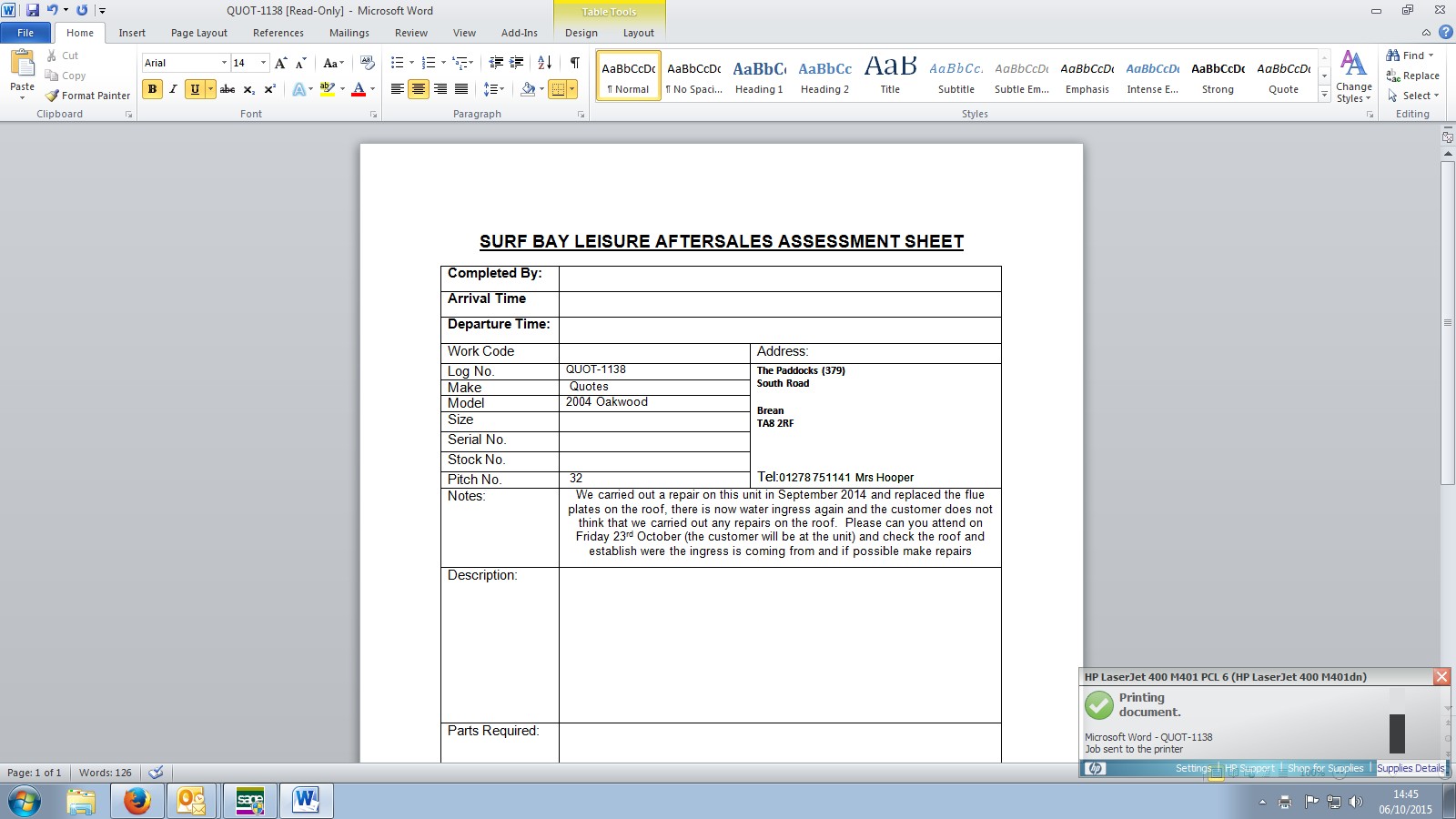Viewport: 1456px width, 819px height.
Task: Minimize the ribbon with the caret icon
Action: point(1426,32)
